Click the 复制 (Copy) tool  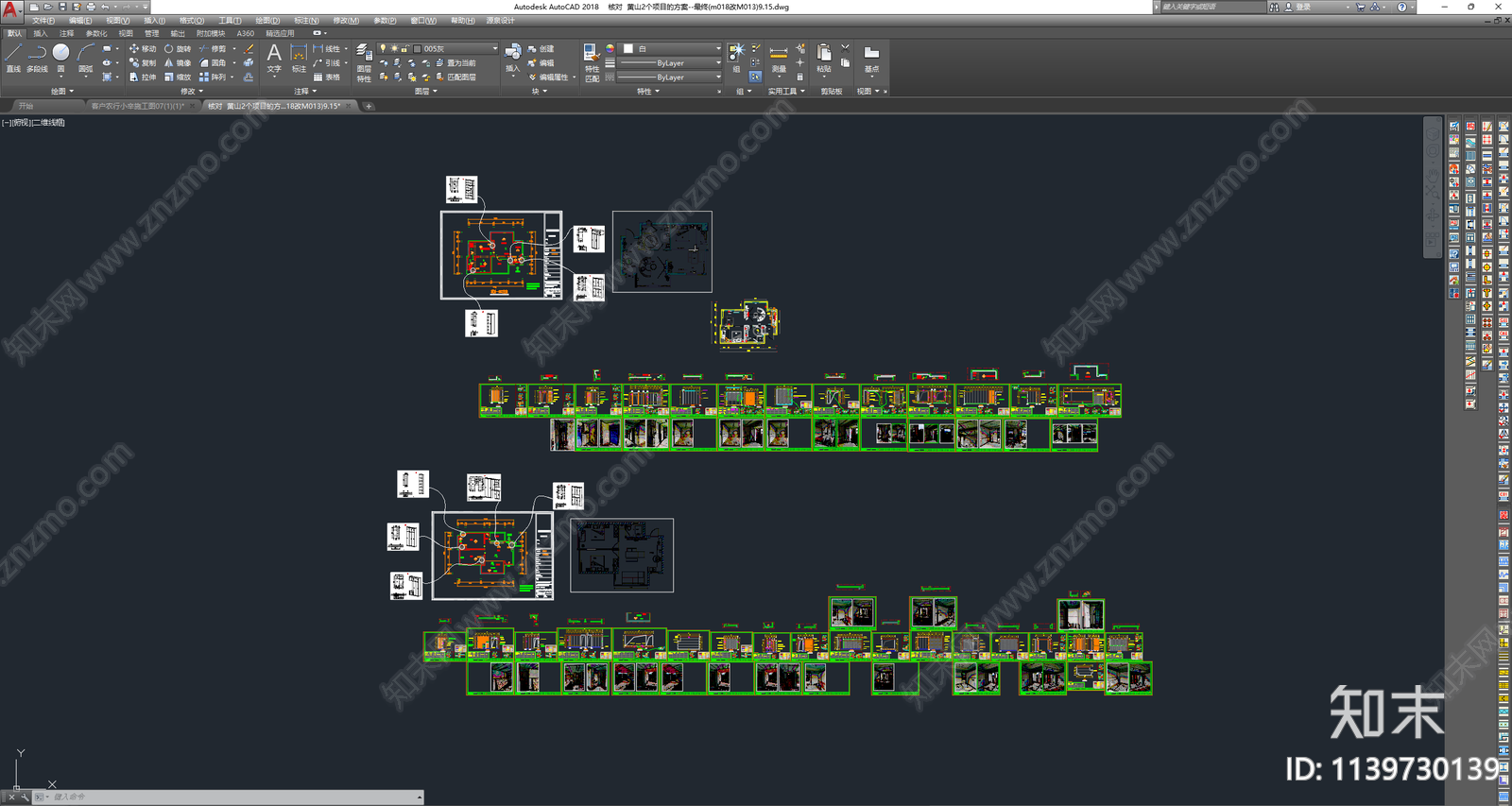(143, 62)
